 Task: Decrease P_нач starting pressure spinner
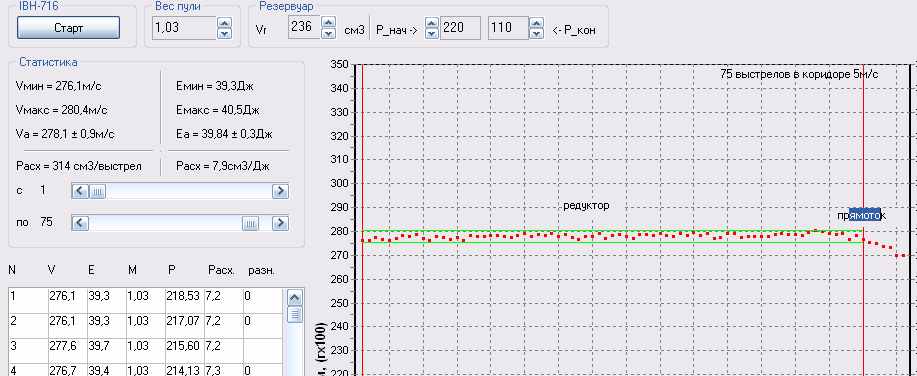tap(432, 34)
